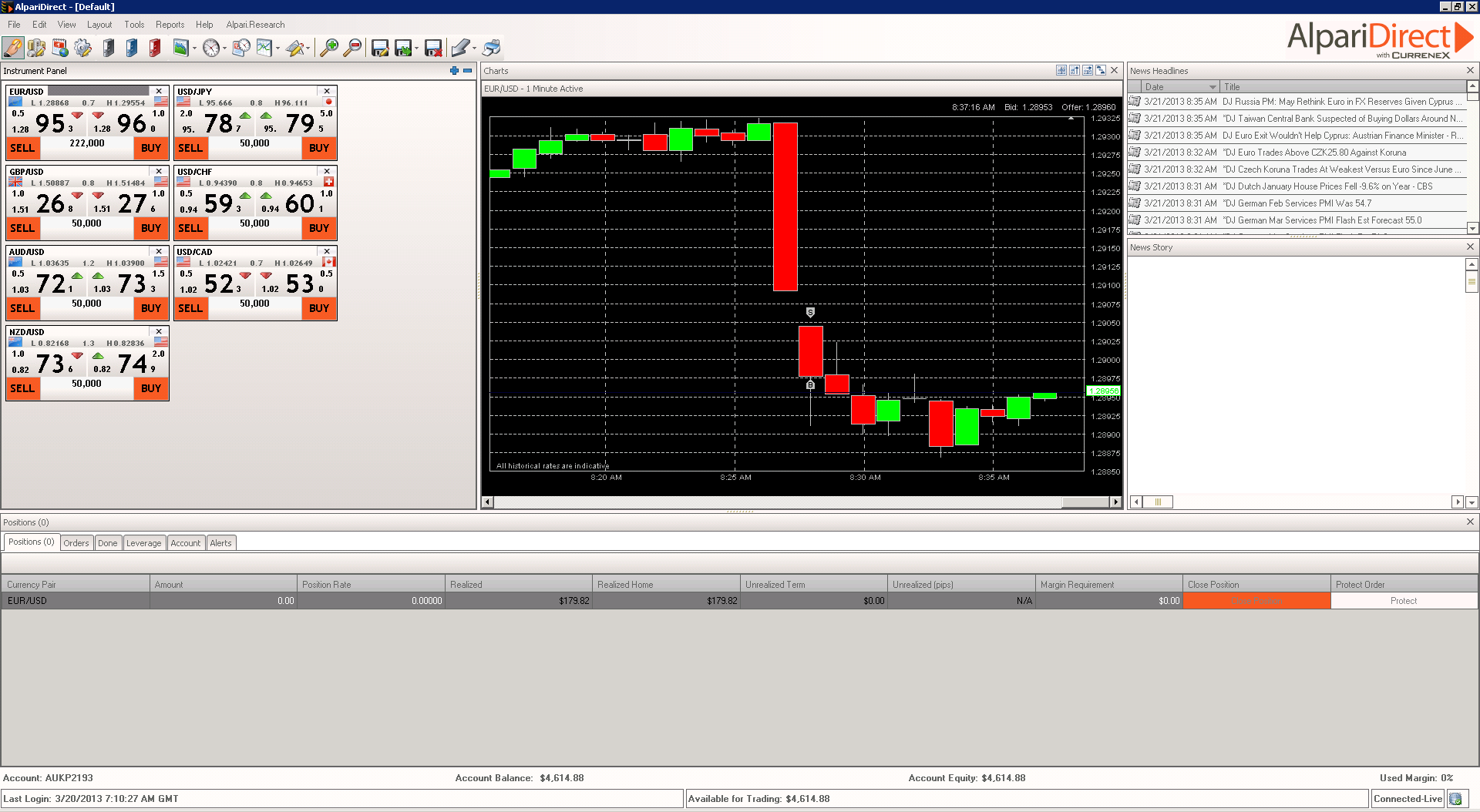Click BUY on the USD/JPY tile

(319, 148)
